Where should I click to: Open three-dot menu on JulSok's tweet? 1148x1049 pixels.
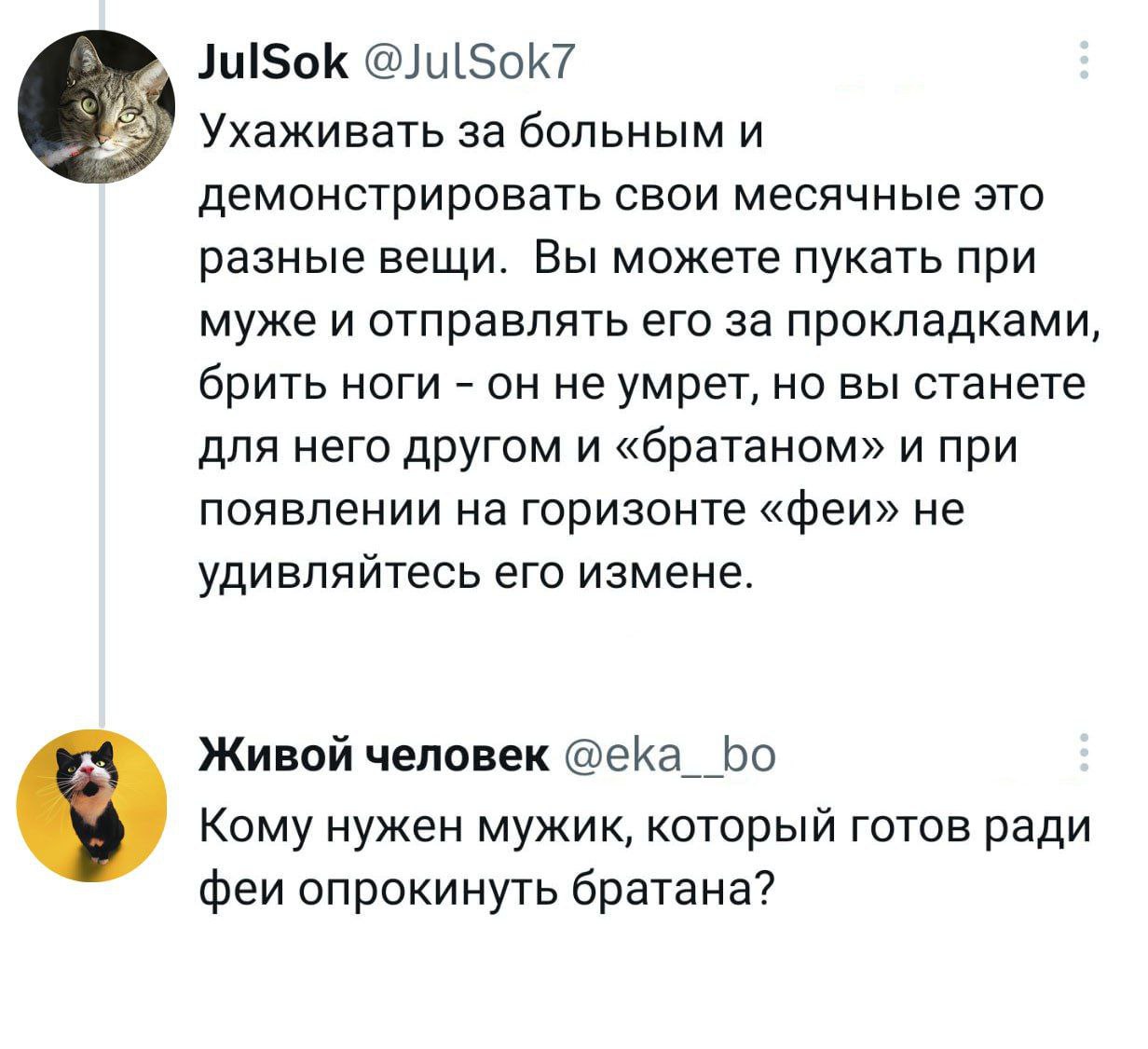pos(1082,61)
